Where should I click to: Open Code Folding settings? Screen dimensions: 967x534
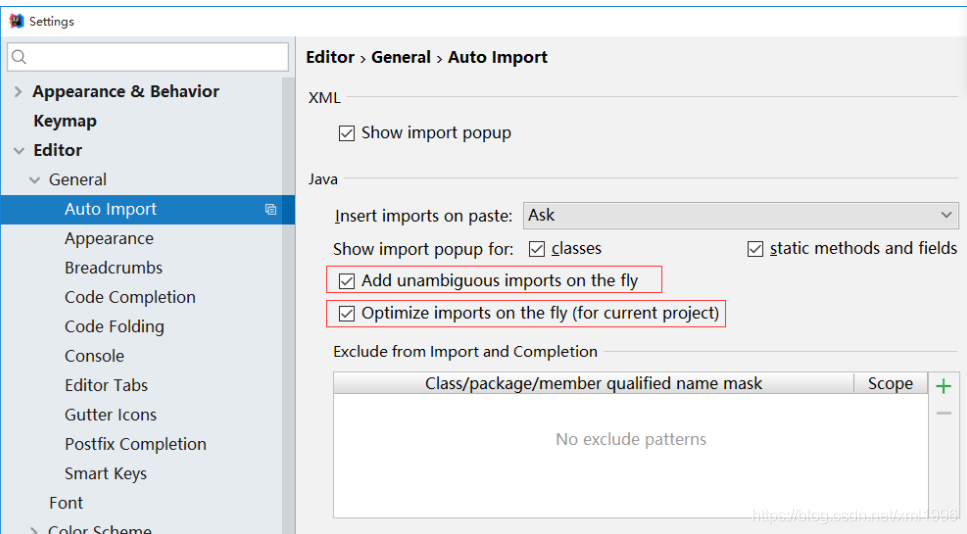click(x=114, y=327)
